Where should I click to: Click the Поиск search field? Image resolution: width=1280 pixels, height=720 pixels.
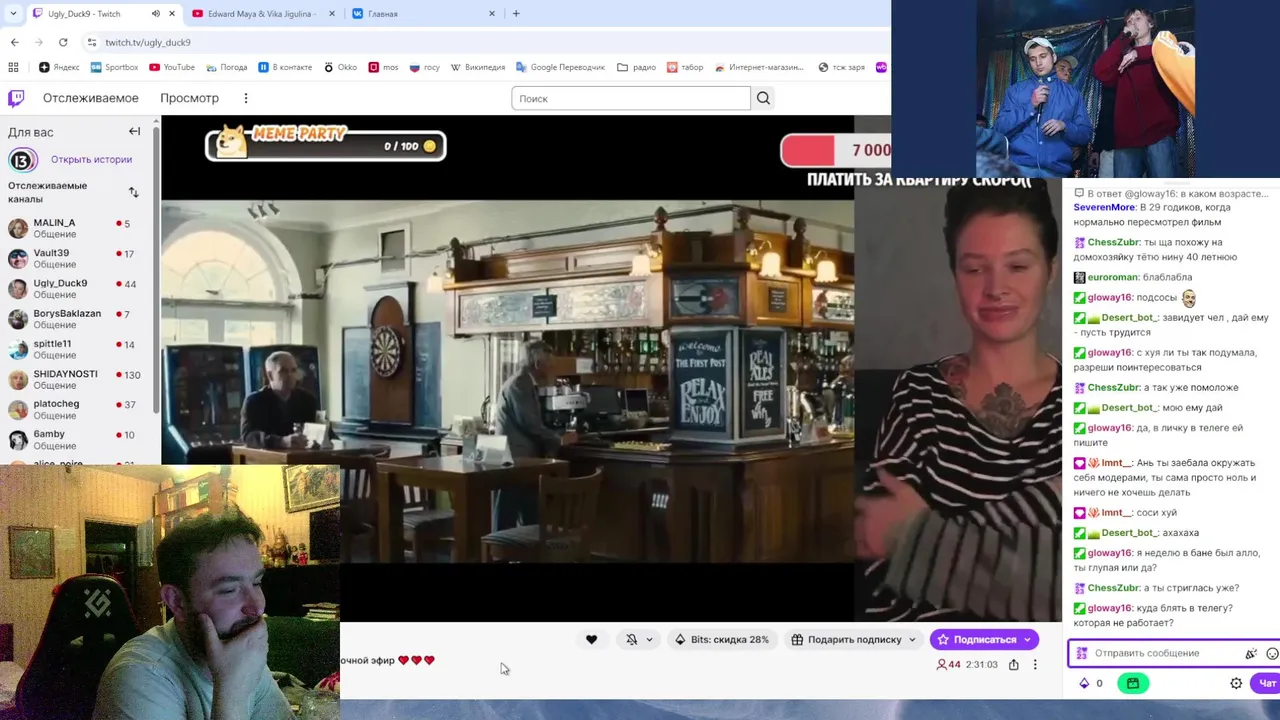click(x=631, y=98)
